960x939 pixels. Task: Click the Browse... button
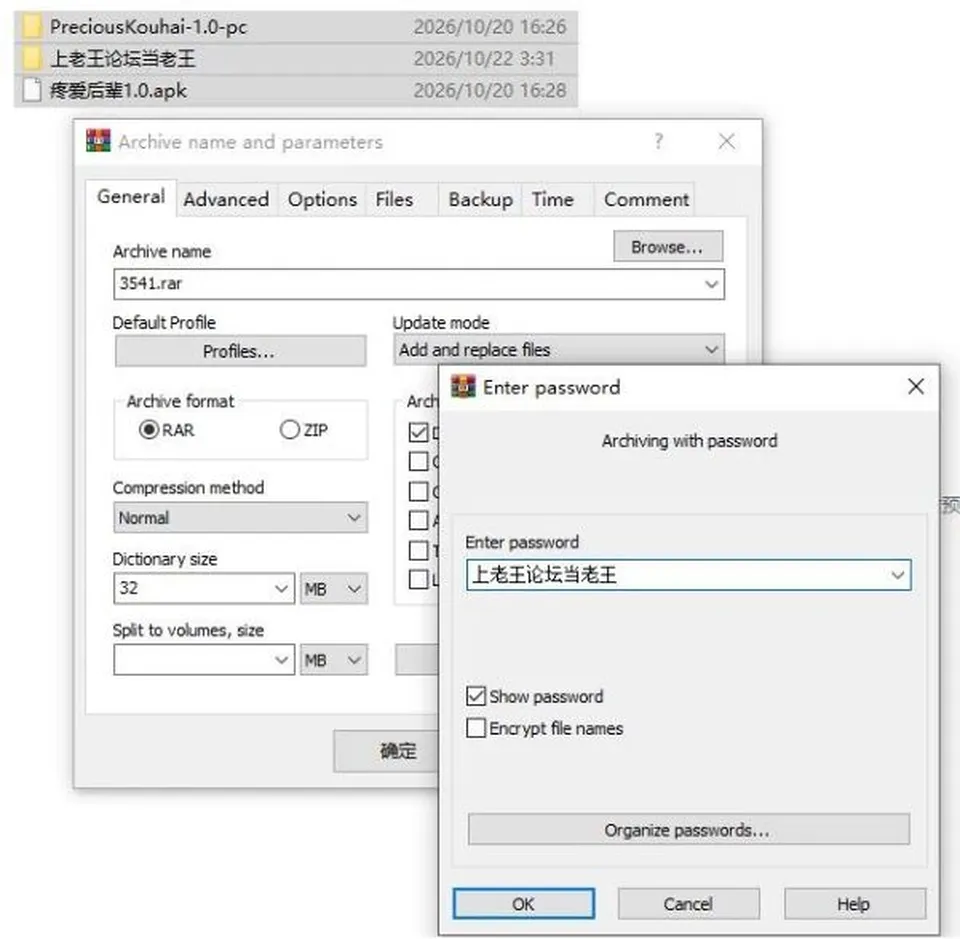coord(668,247)
